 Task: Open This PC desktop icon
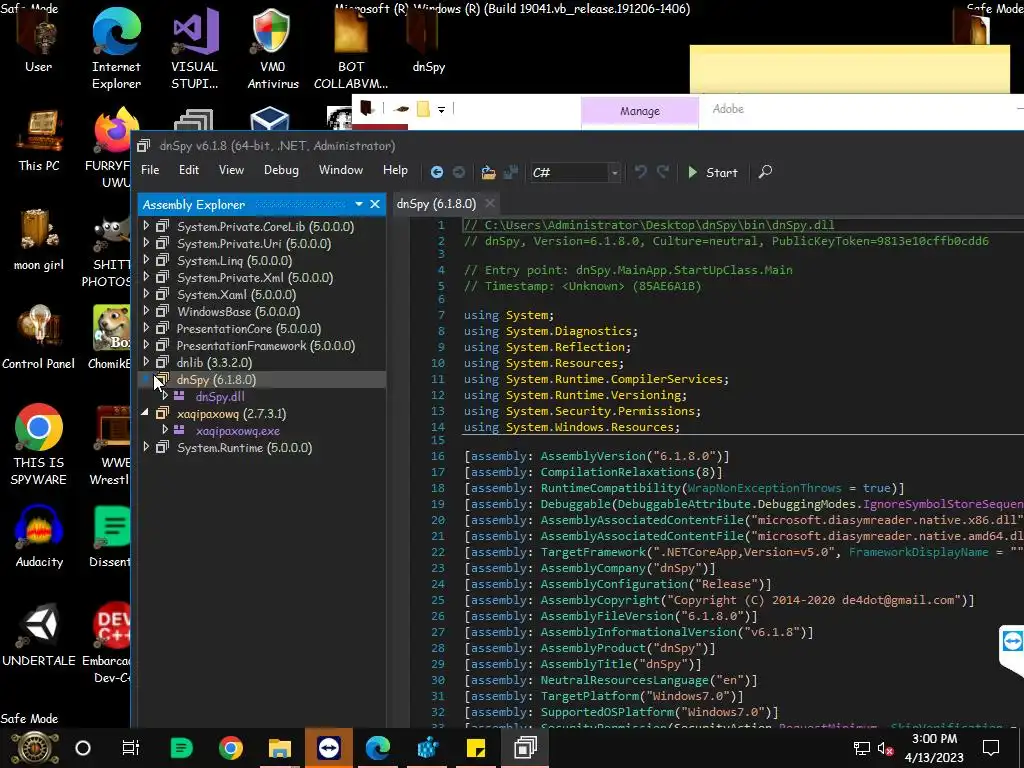pyautogui.click(x=39, y=140)
